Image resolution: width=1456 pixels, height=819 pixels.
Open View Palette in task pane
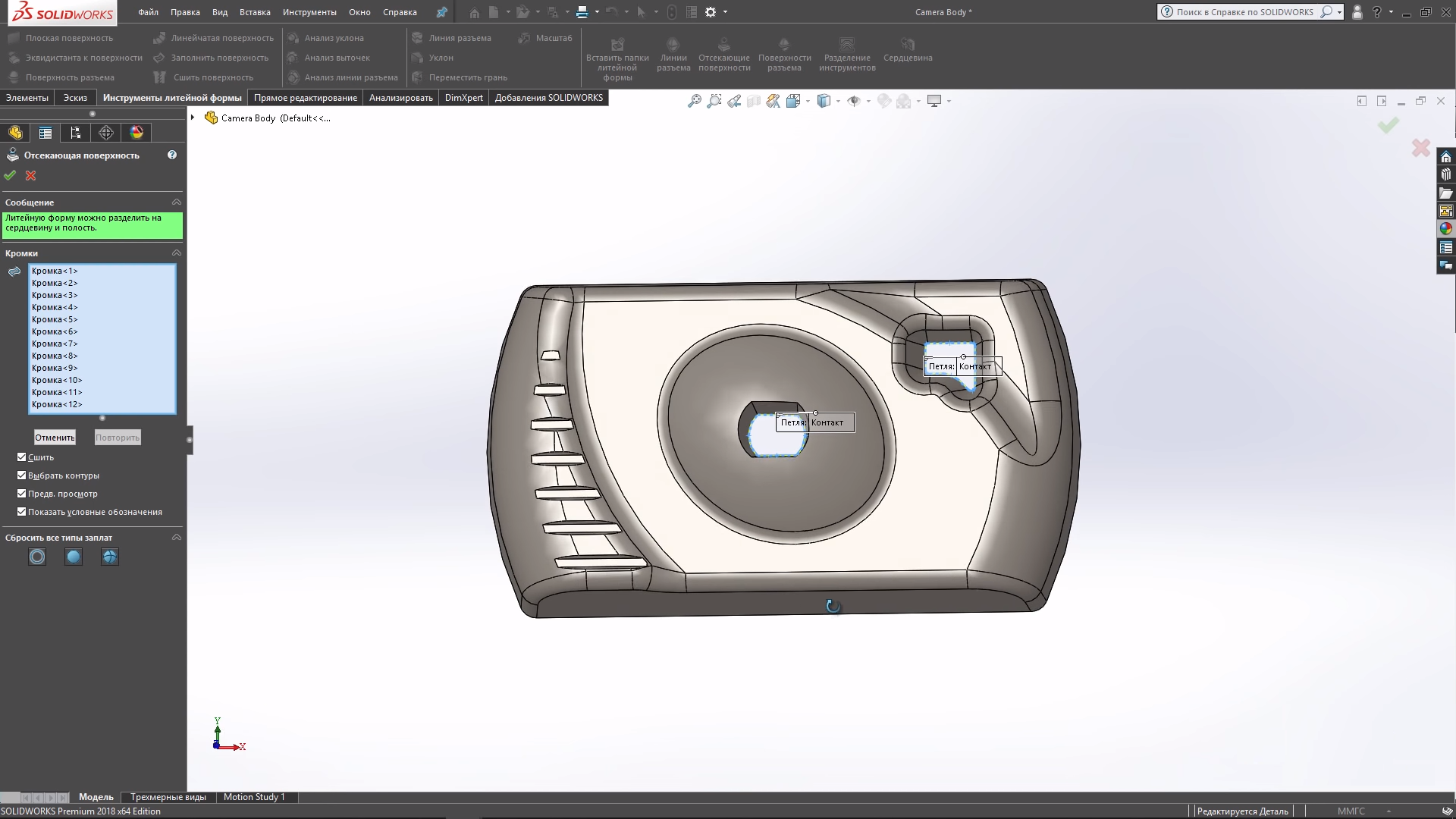(x=1445, y=211)
